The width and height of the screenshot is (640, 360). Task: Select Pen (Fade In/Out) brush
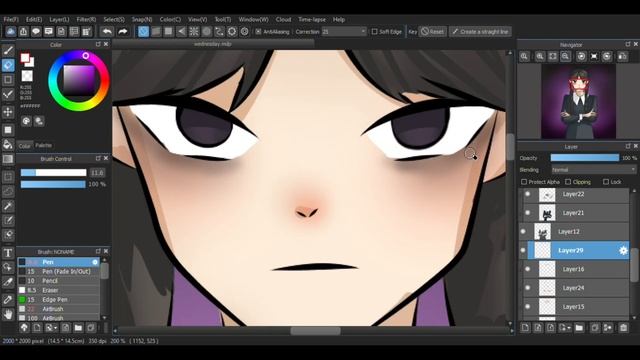[x=58, y=271]
